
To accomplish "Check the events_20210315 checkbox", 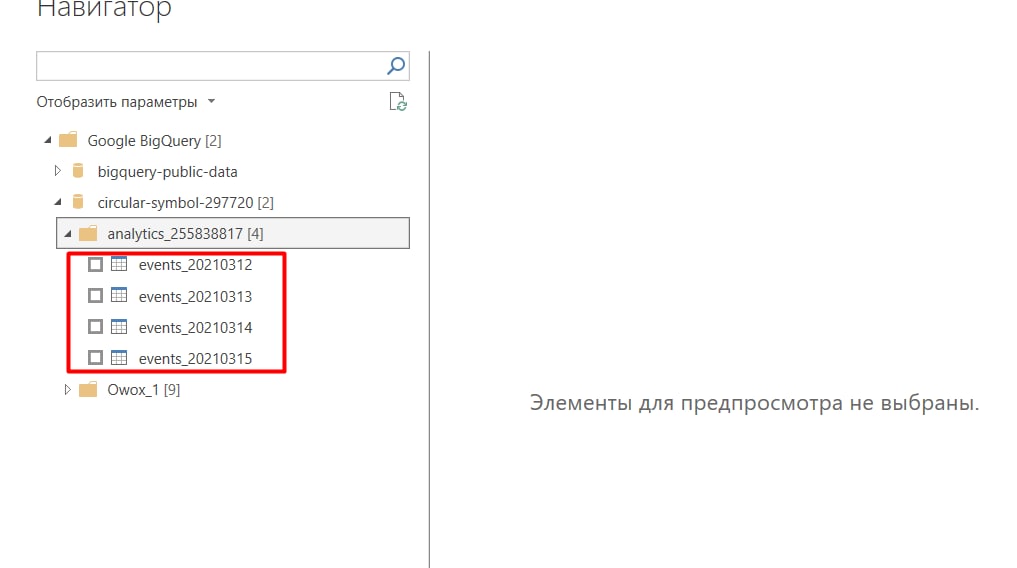I will 95,358.
